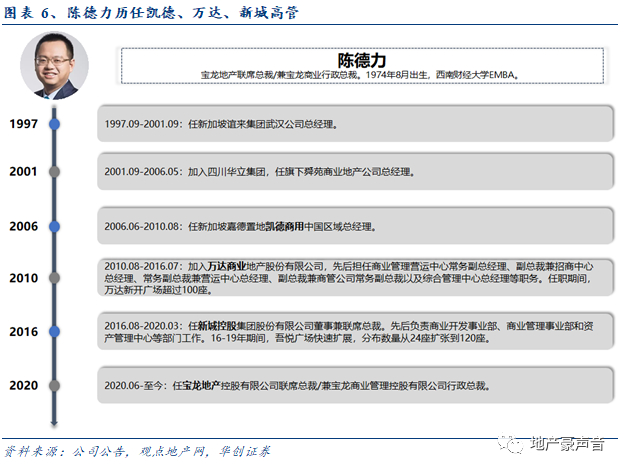Click the name heading 陈德力
Image resolution: width=624 pixels, height=471 pixels.
click(x=362, y=60)
